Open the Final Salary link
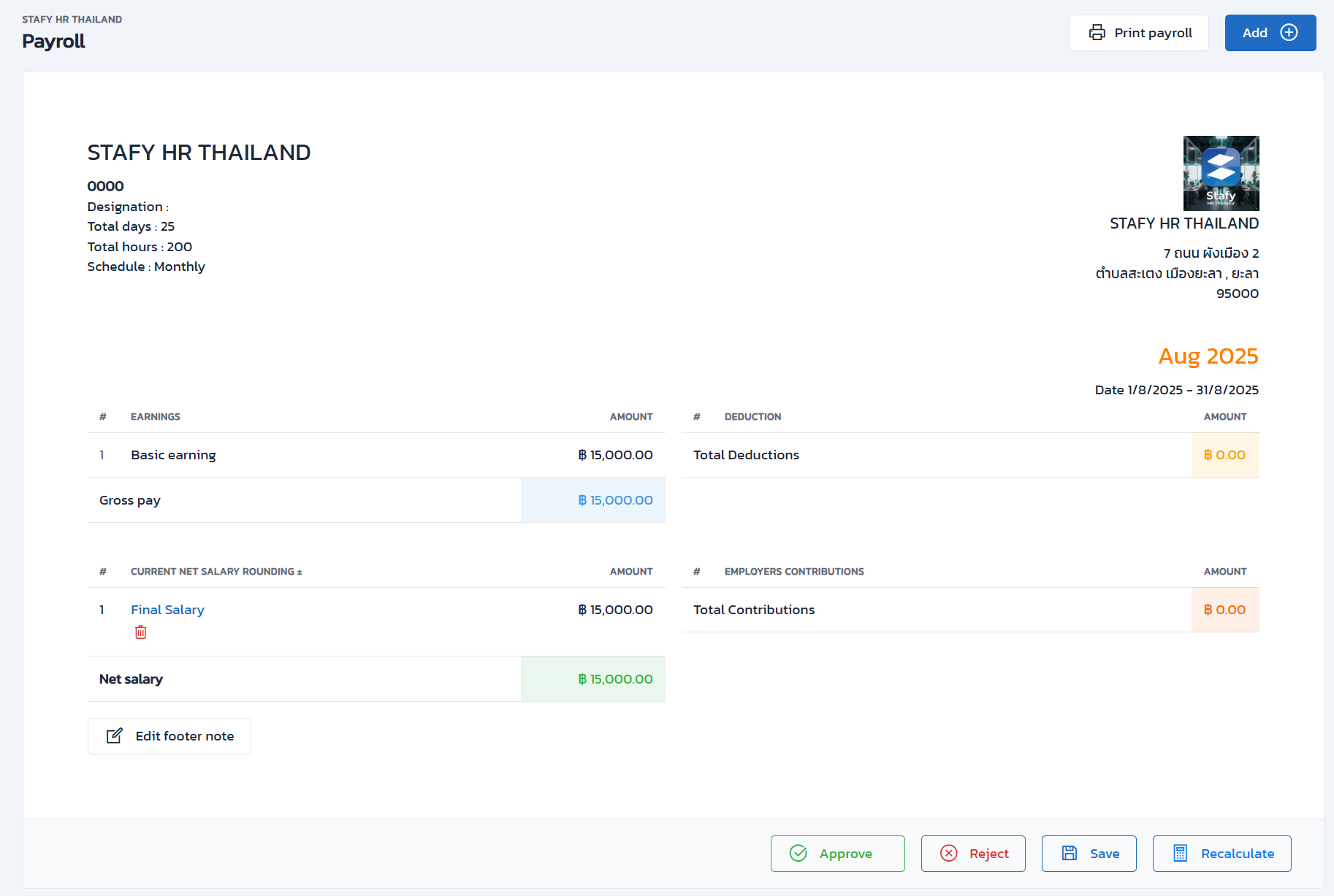This screenshot has height=896, width=1334. (167, 610)
